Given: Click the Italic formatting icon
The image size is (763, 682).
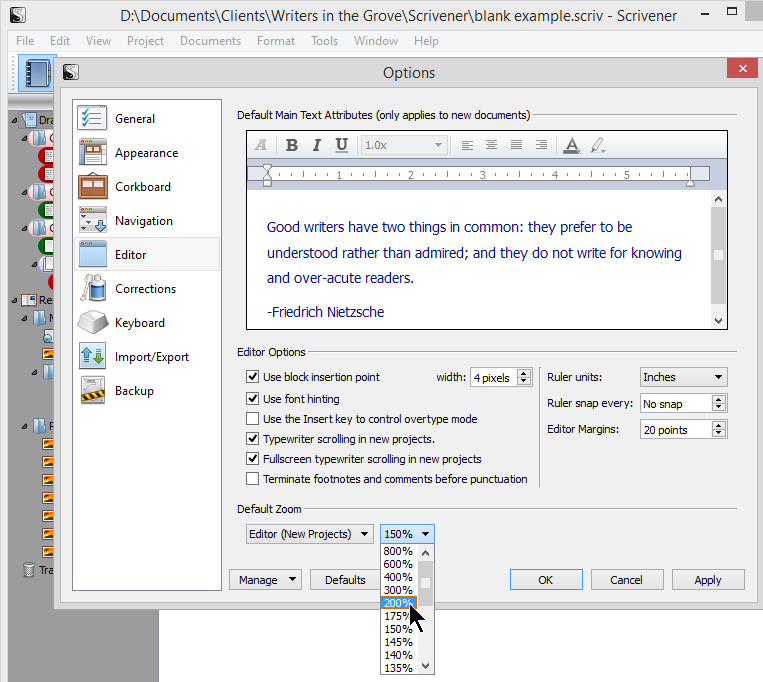Looking at the screenshot, I should click(317, 145).
